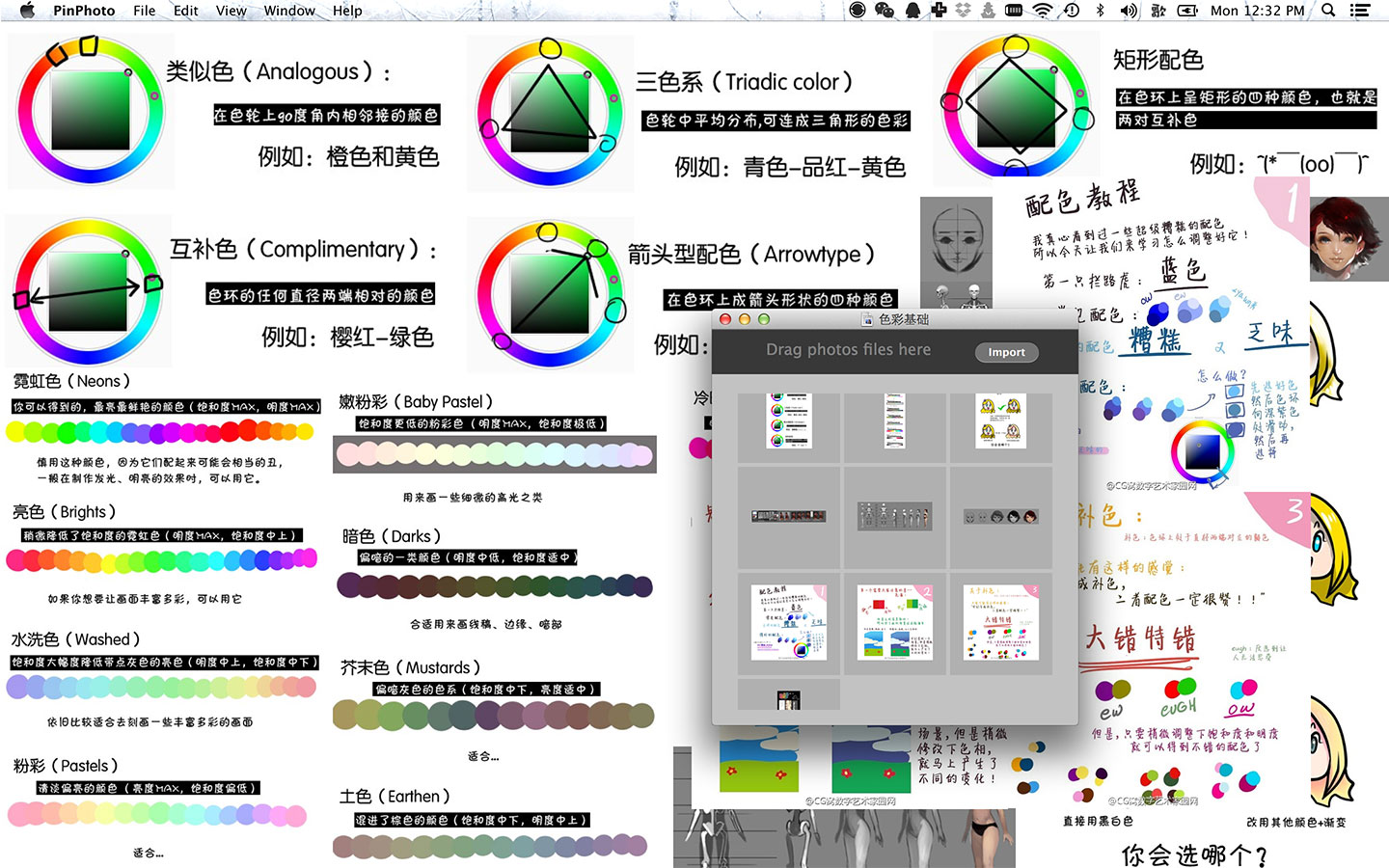Click the gray figure icon beside Dropbox
Image resolution: width=1389 pixels, height=868 pixels.
coord(988,11)
